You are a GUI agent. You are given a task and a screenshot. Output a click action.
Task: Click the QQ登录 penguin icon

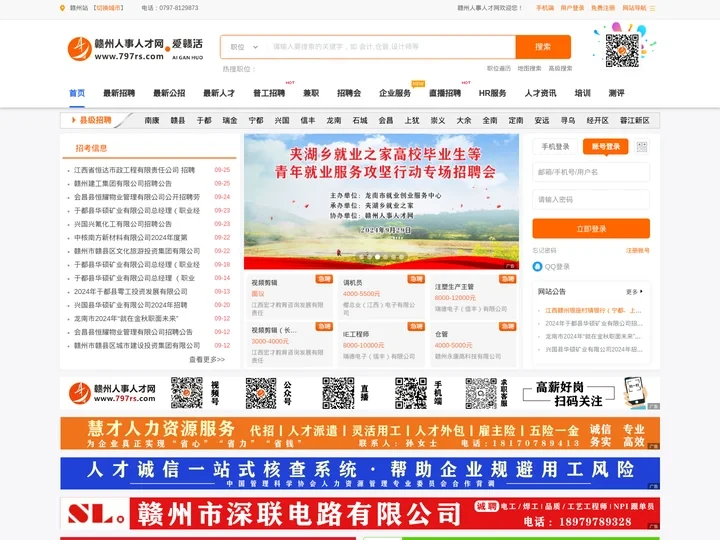[537, 266]
